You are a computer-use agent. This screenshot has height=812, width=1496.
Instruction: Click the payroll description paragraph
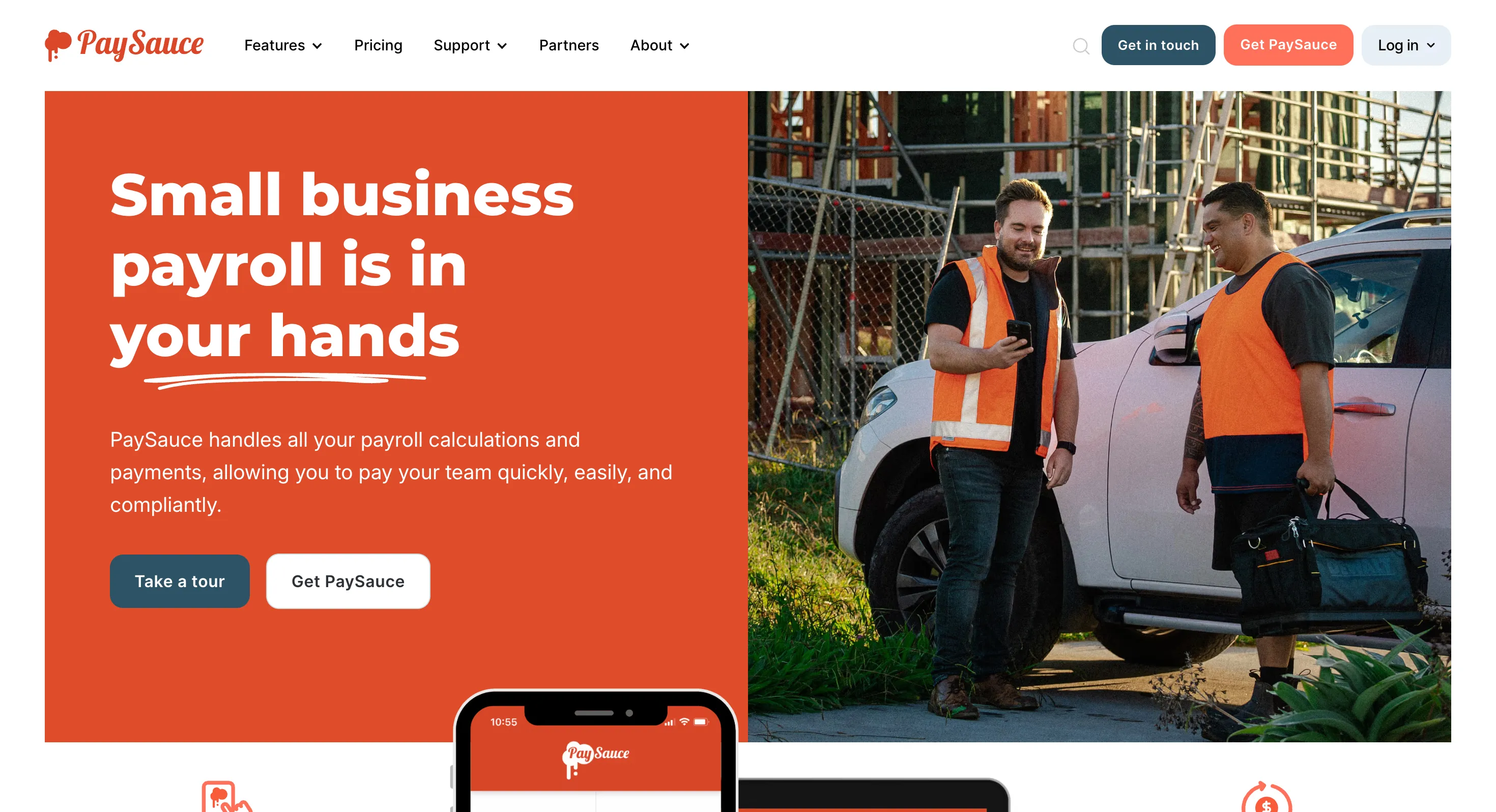coord(391,472)
